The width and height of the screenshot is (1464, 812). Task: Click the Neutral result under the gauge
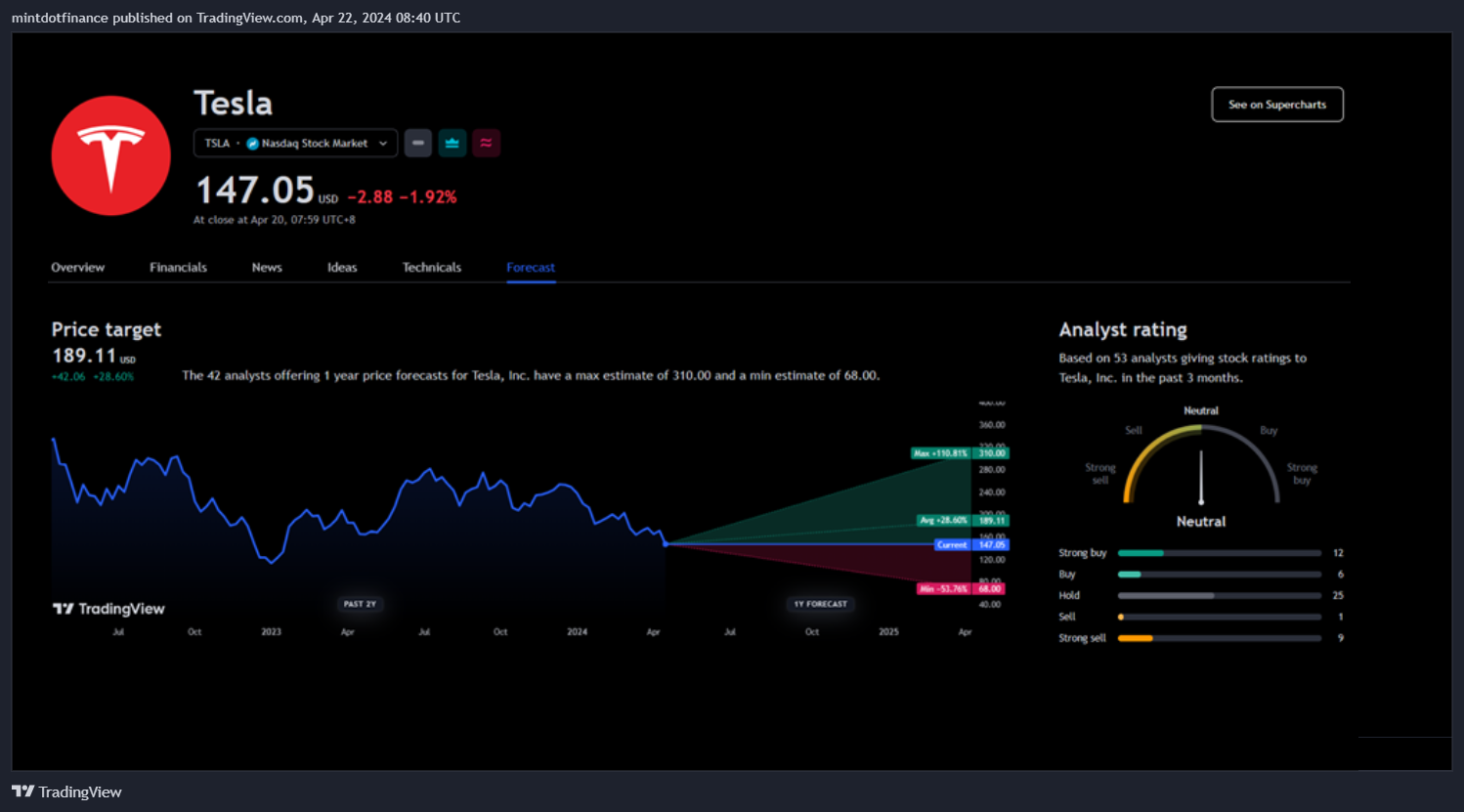(1201, 522)
